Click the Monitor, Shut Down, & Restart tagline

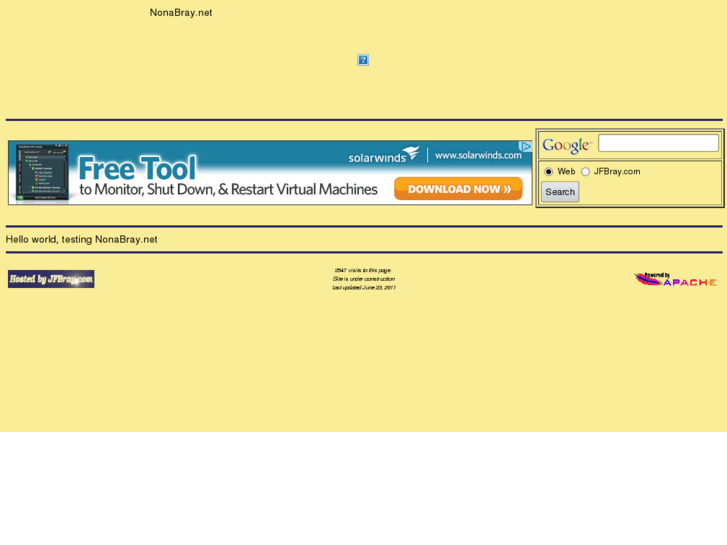click(228, 189)
